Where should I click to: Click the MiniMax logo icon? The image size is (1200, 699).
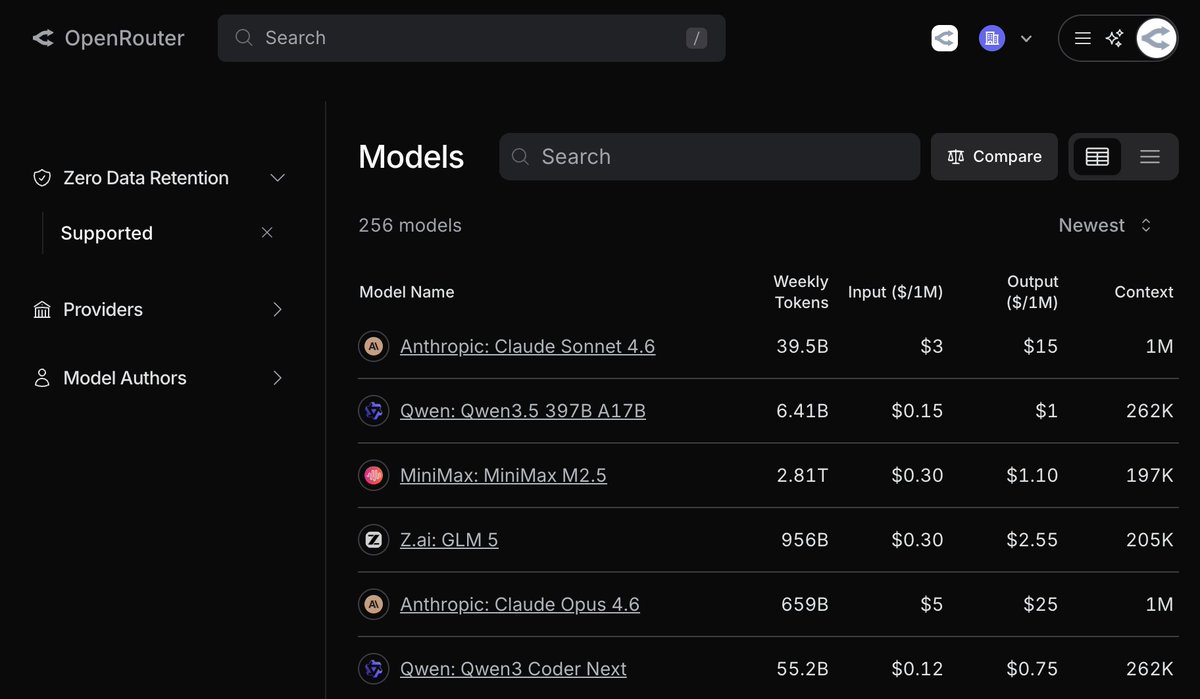pos(374,476)
